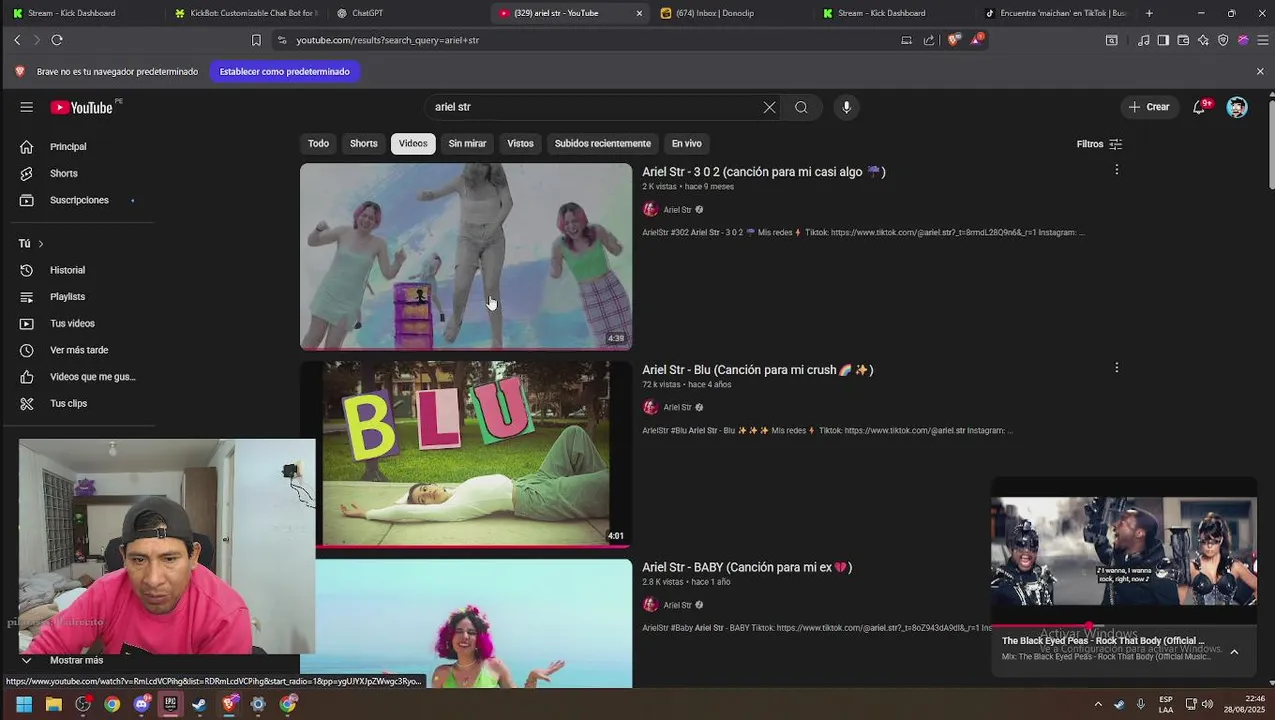
Task: Open the Brave VPN shield icon
Action: click(x=1223, y=40)
